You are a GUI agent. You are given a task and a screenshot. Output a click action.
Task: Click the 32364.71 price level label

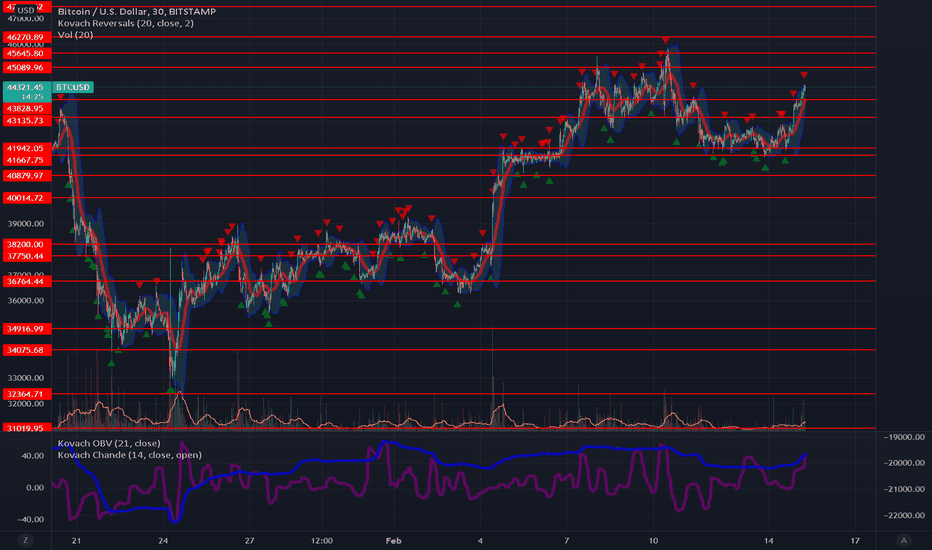[x=27, y=394]
